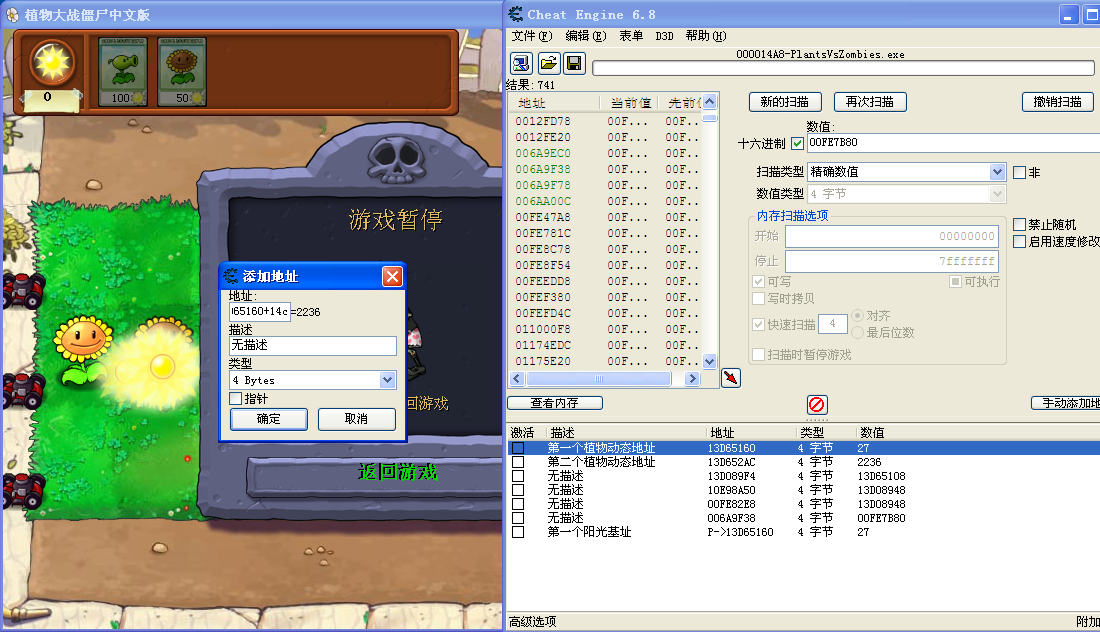Minimize the Cheat Engine window
This screenshot has width=1100, height=632.
pyautogui.click(x=1068, y=15)
